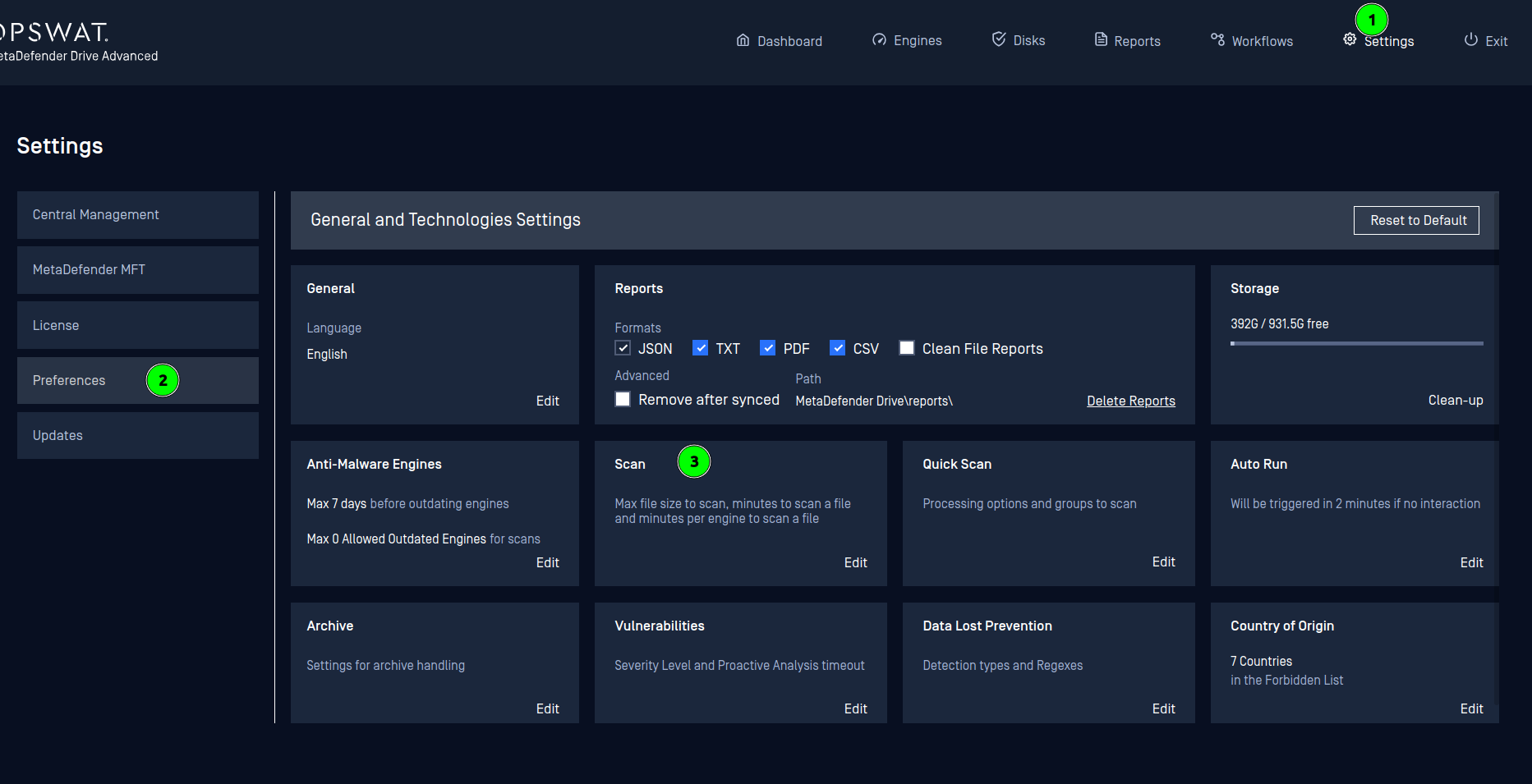1532x784 pixels.
Task: Select the MetaDefender MFT tab
Action: coord(138,270)
